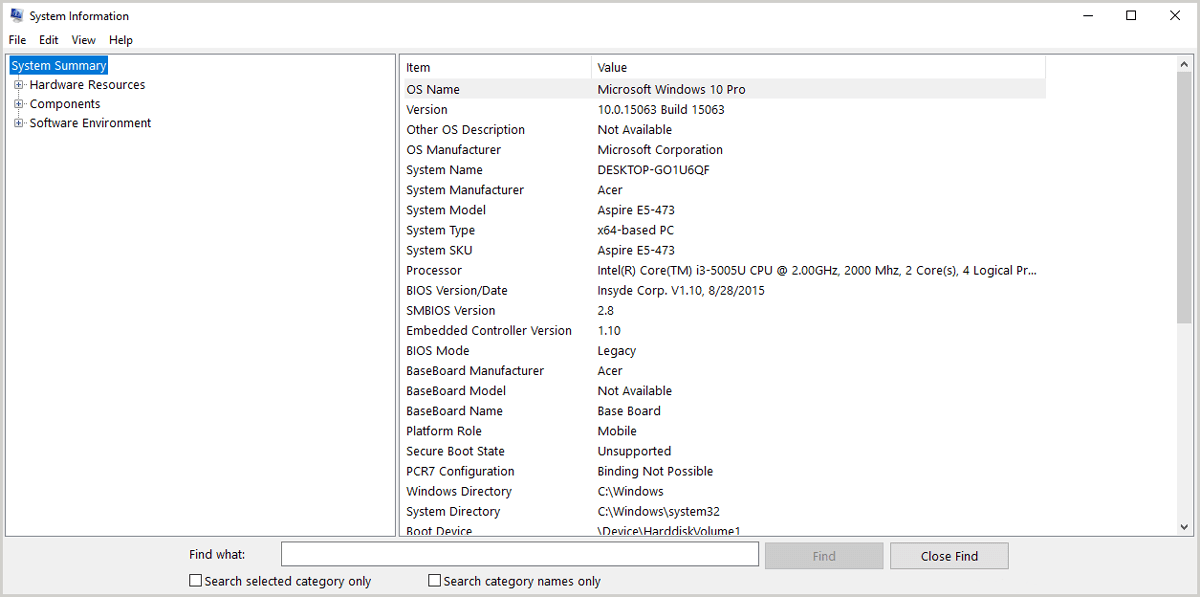1200x597 pixels.
Task: Expand the Components tree node
Action: (19, 104)
